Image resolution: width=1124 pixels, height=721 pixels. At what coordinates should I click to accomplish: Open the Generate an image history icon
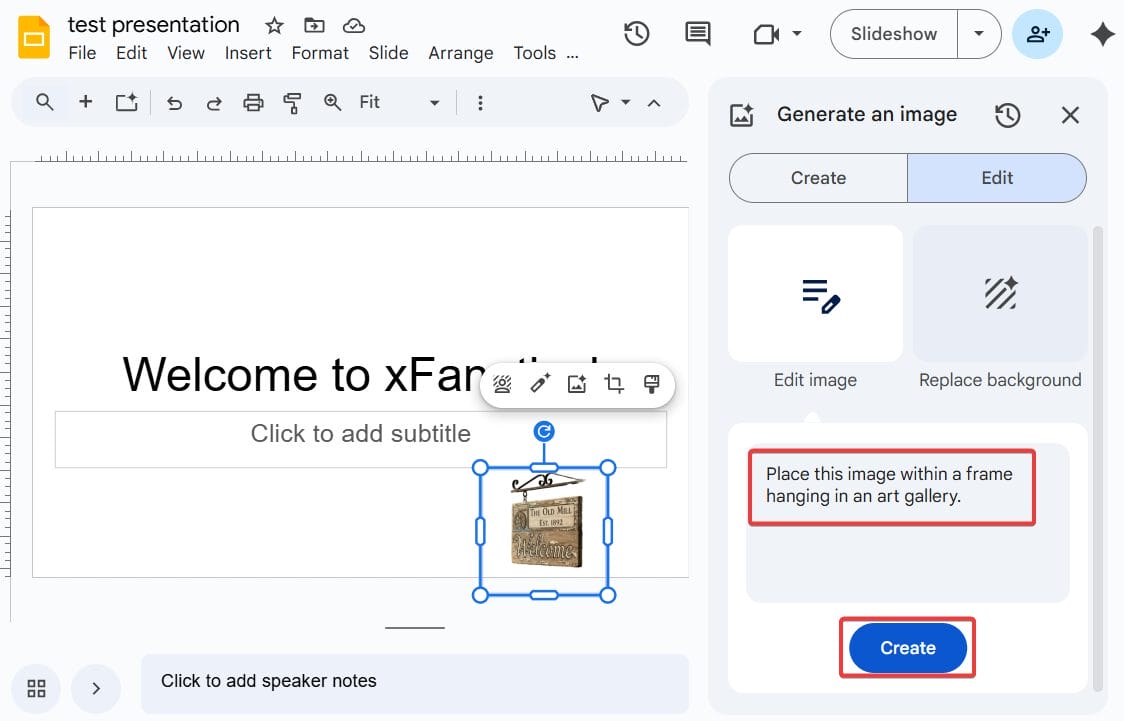1008,115
